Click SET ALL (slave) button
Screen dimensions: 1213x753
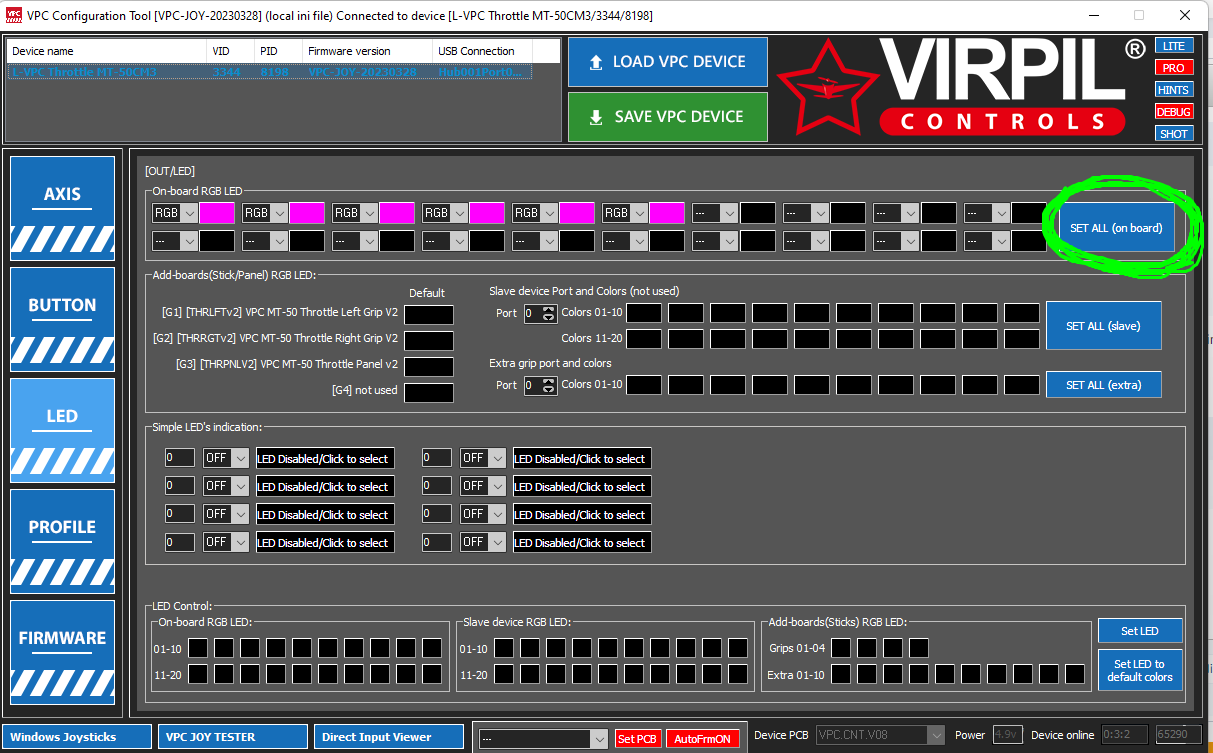pyautogui.click(x=1103, y=326)
